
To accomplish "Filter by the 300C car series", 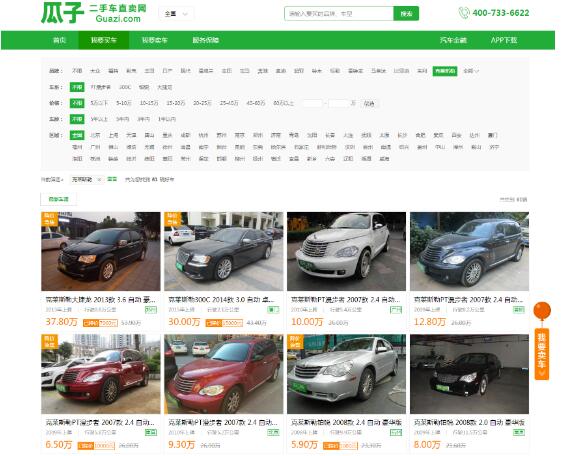I will tap(125, 87).
